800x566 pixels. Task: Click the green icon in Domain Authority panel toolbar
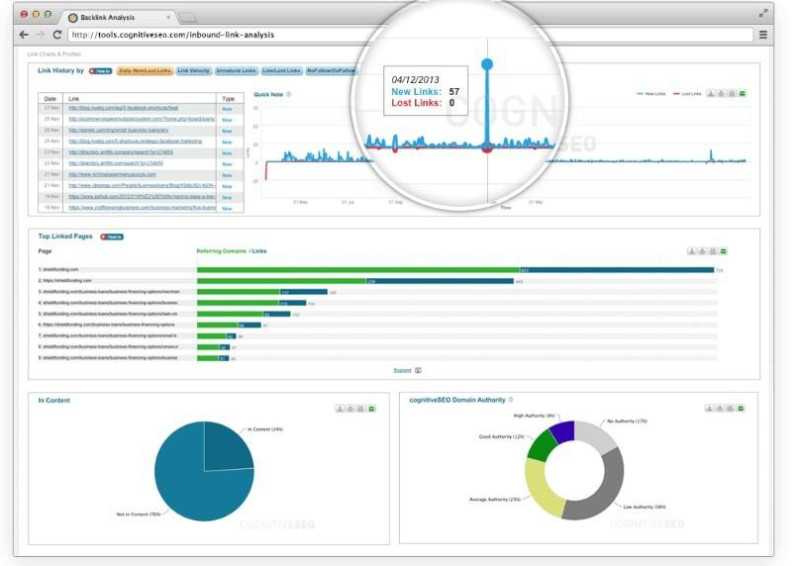coord(741,408)
